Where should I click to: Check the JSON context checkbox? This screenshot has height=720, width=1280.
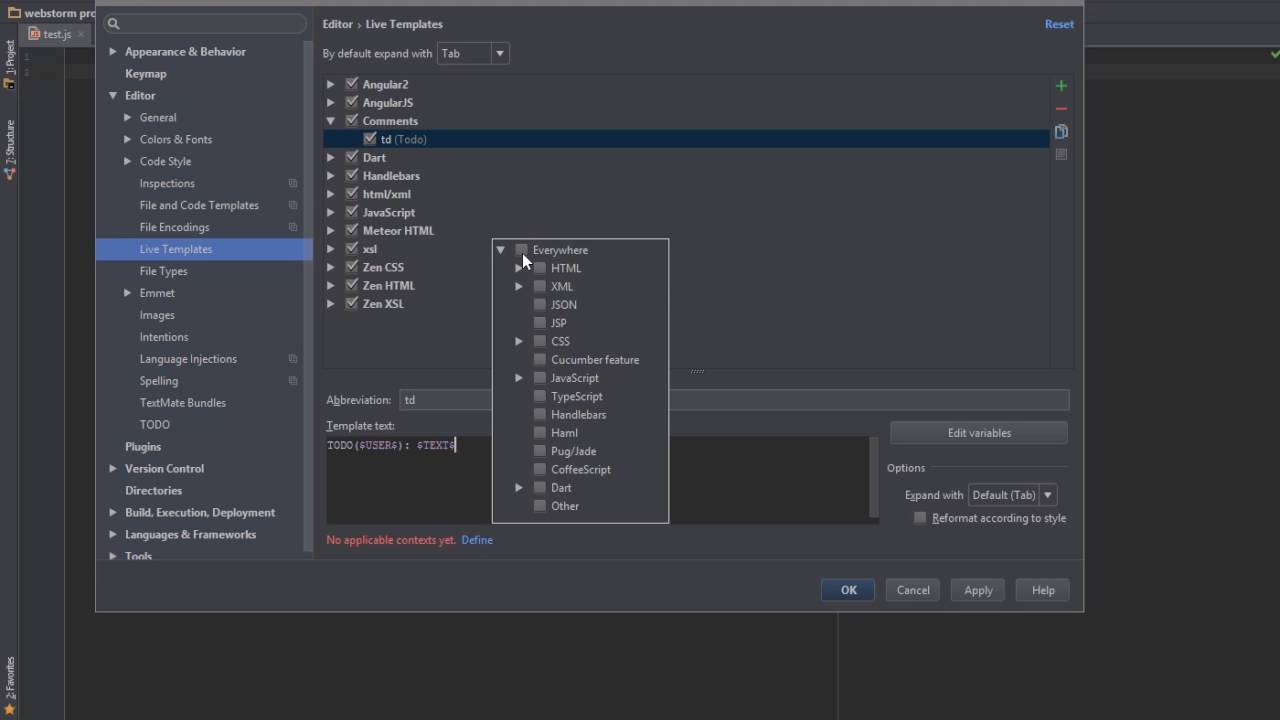pos(540,305)
